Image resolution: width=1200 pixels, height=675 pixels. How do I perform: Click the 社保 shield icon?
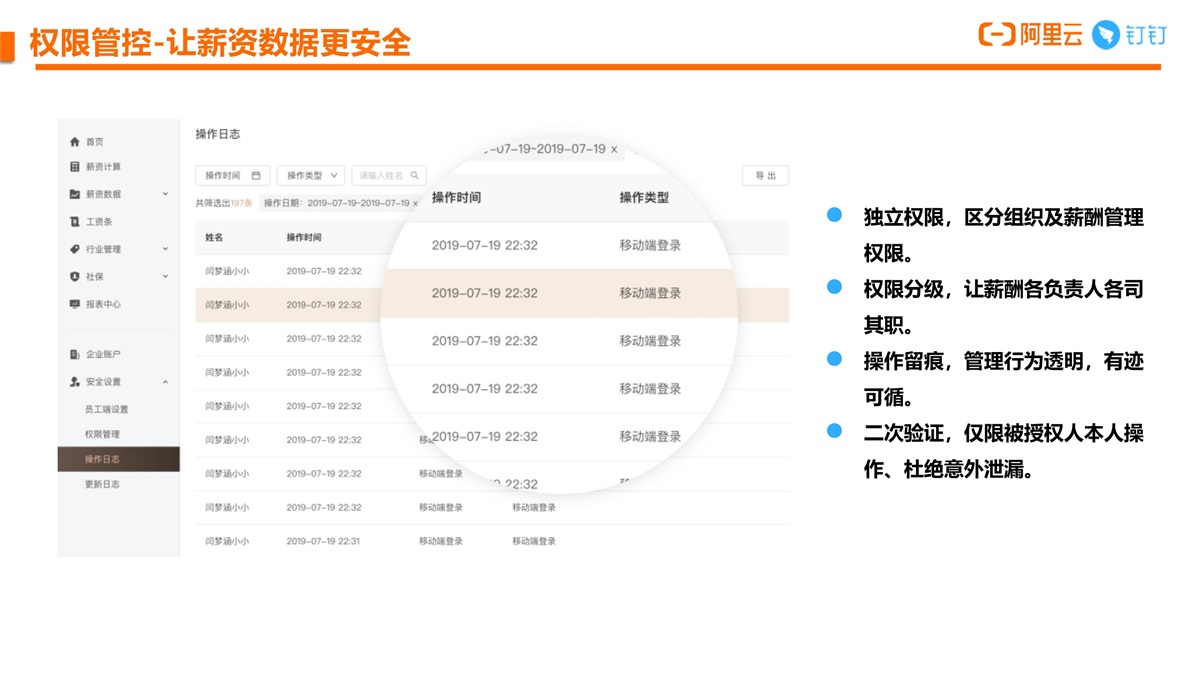[x=74, y=276]
